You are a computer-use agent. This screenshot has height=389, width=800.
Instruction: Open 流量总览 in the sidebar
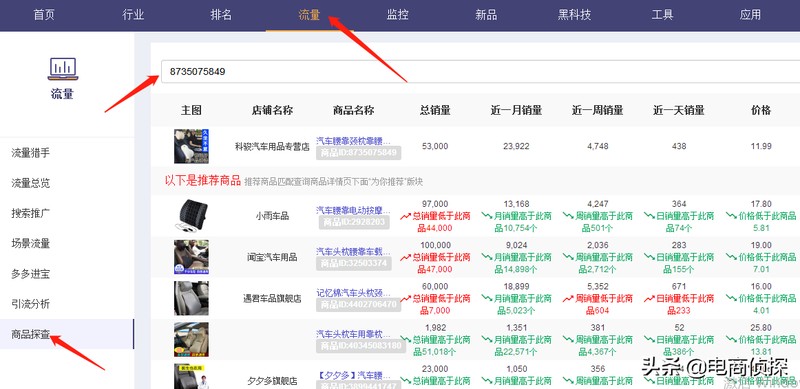tap(31, 183)
